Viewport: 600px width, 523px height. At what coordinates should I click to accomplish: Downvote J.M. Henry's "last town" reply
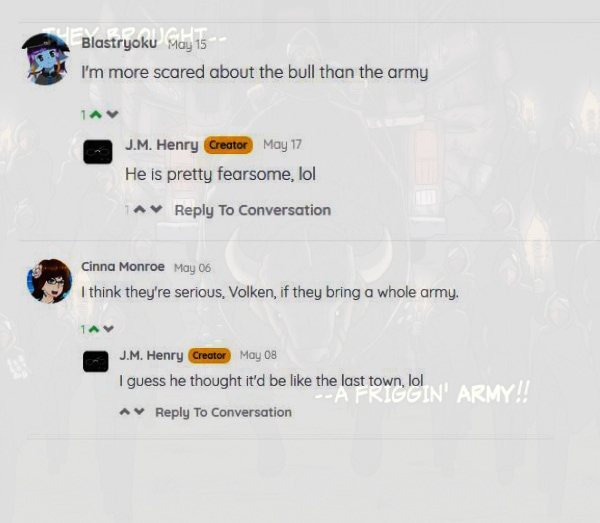pyautogui.click(x=139, y=412)
